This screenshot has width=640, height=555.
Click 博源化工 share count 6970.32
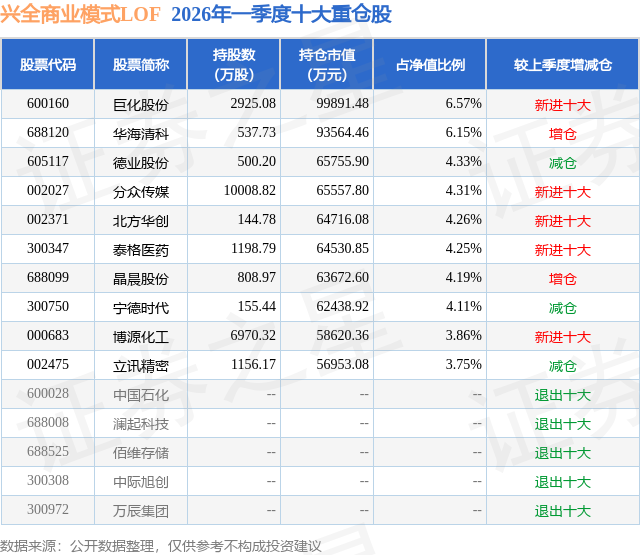click(x=253, y=335)
